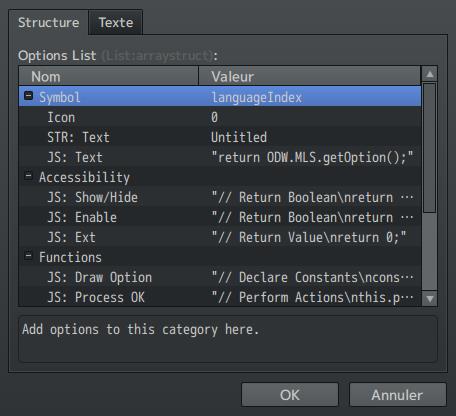The image size is (456, 416).
Task: Select the Symbol row
Action: (x=220, y=97)
